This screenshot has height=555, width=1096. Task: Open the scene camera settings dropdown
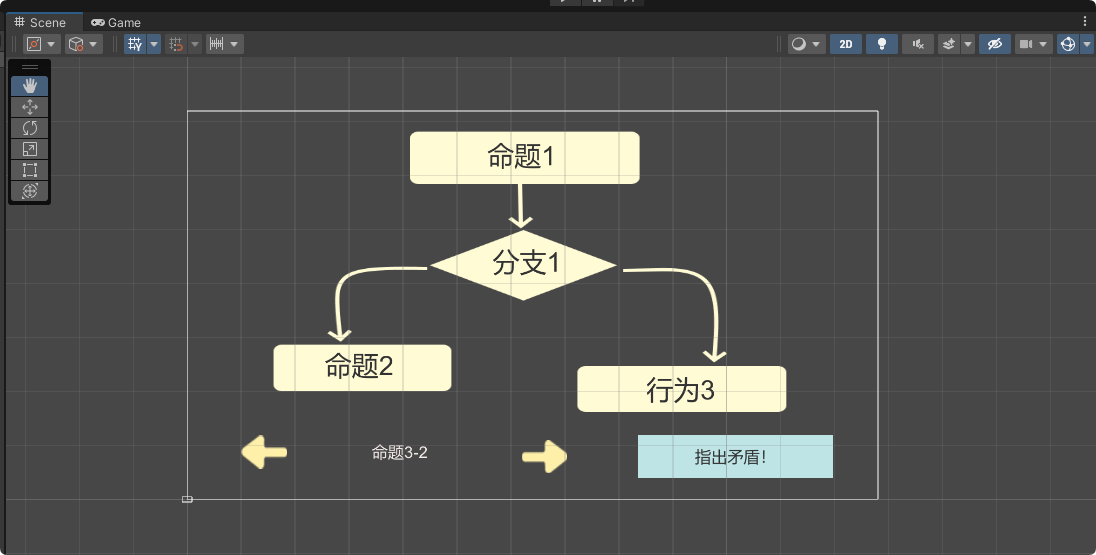click(x=1033, y=44)
